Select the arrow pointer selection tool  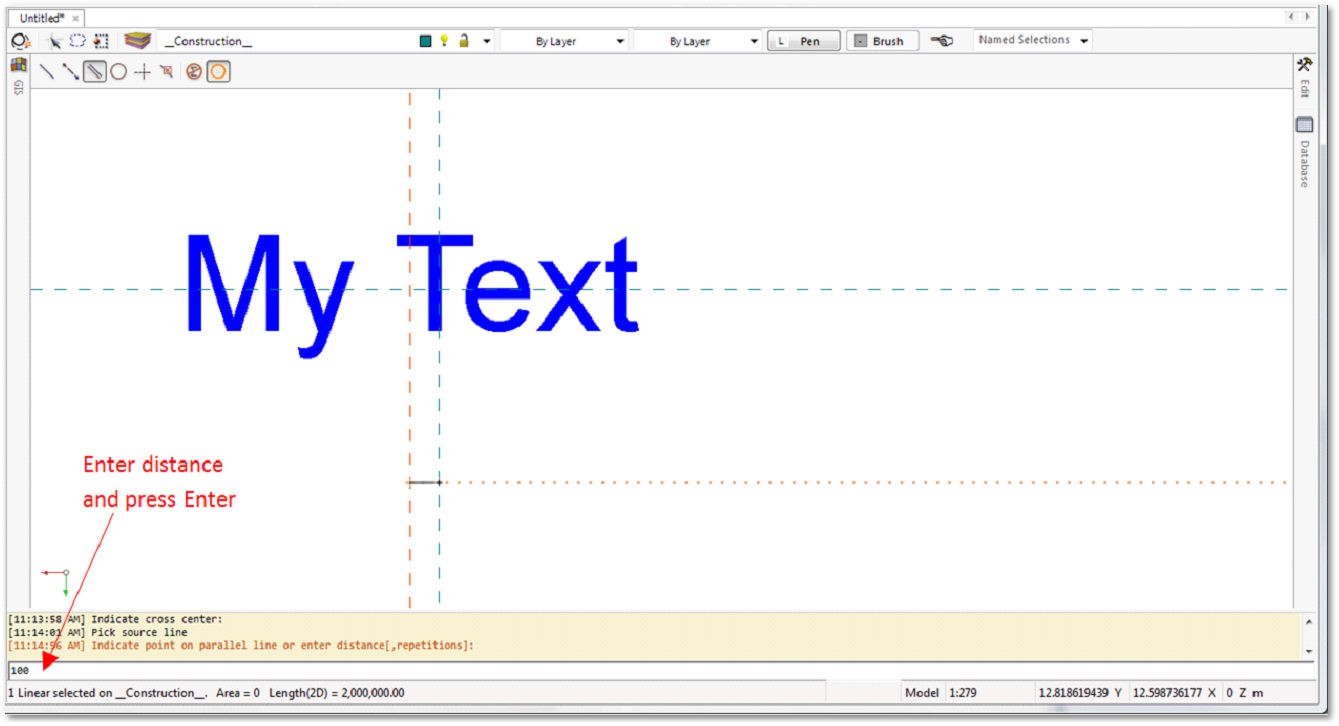(x=55, y=41)
